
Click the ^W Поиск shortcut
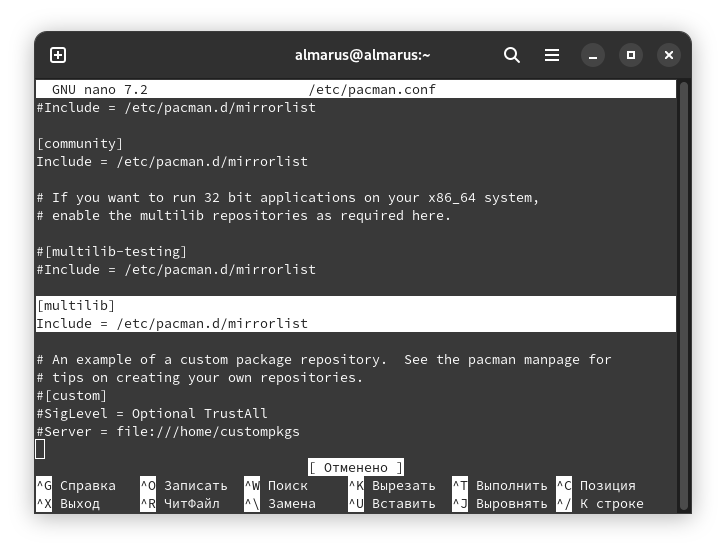point(276,486)
